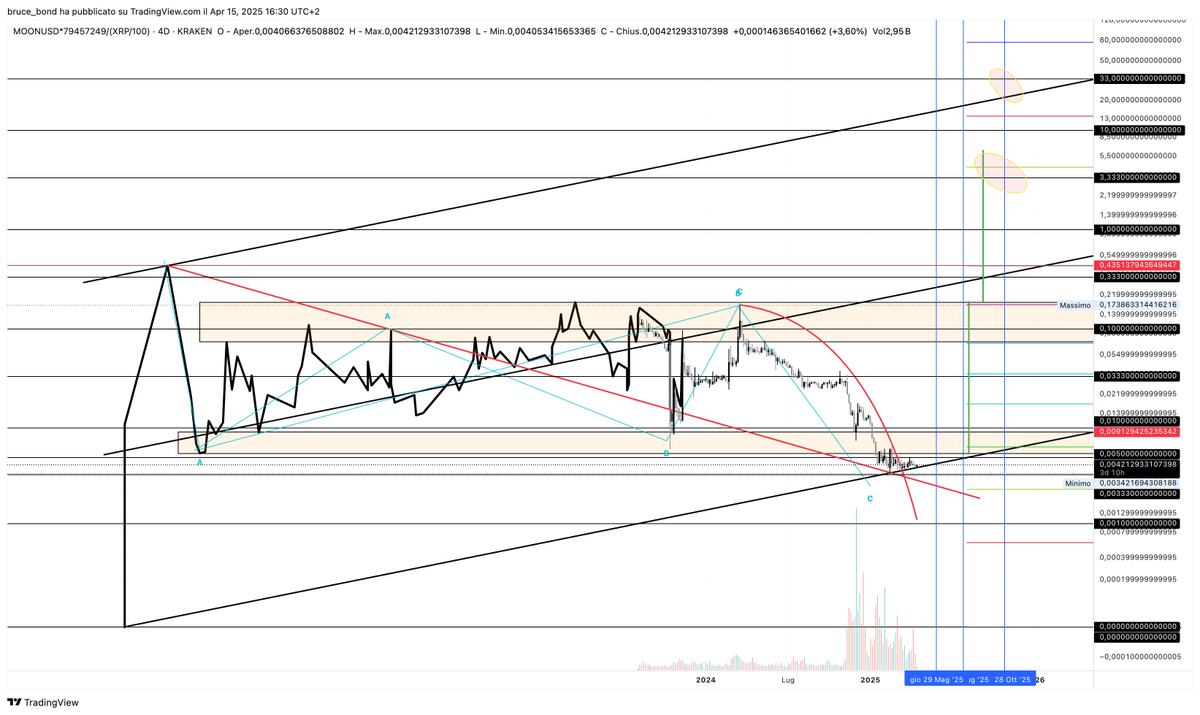The image size is (1200, 715).
Task: Click the gio 29 Mag '25 date marker
Action: (935, 680)
